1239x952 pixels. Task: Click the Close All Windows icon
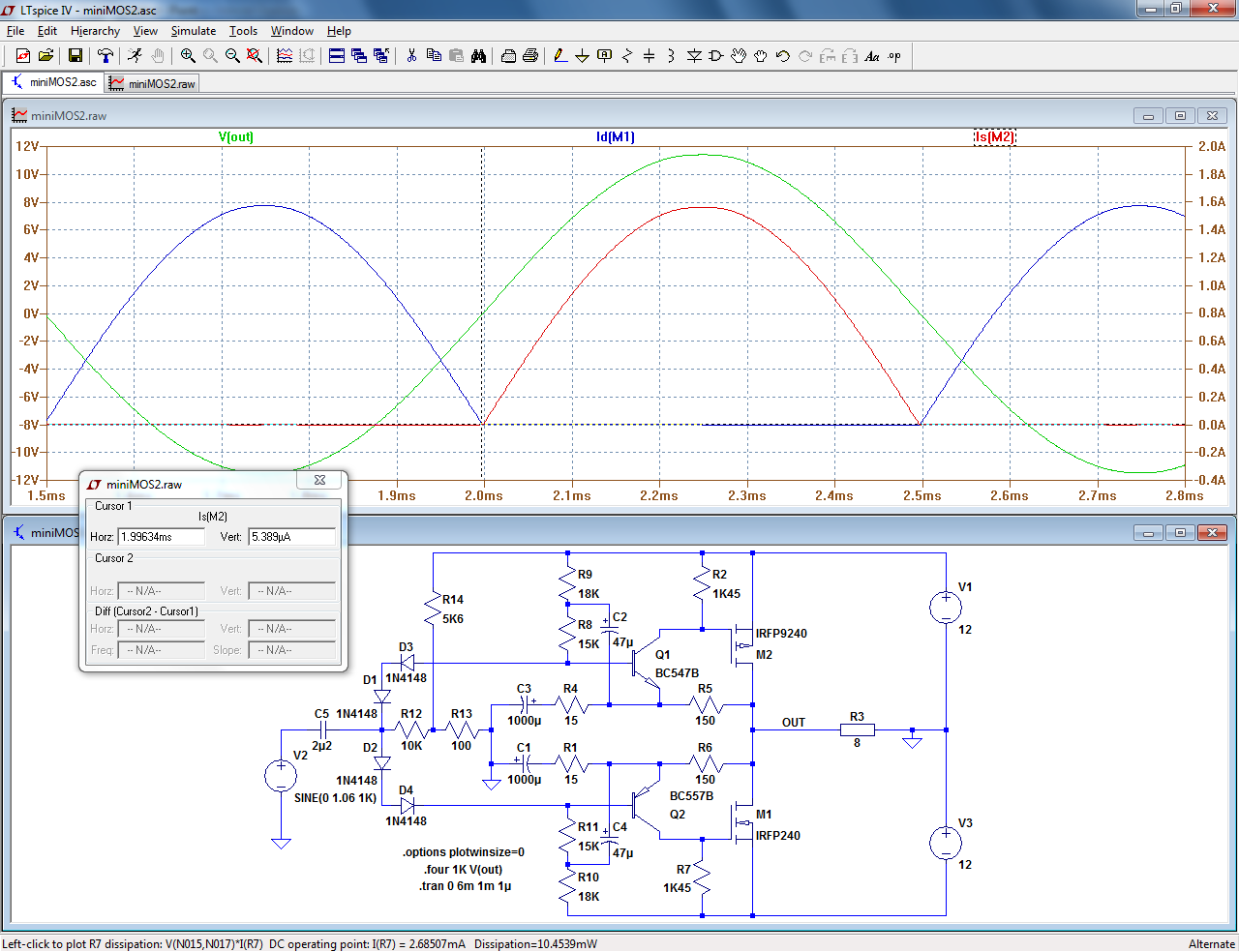point(381,56)
